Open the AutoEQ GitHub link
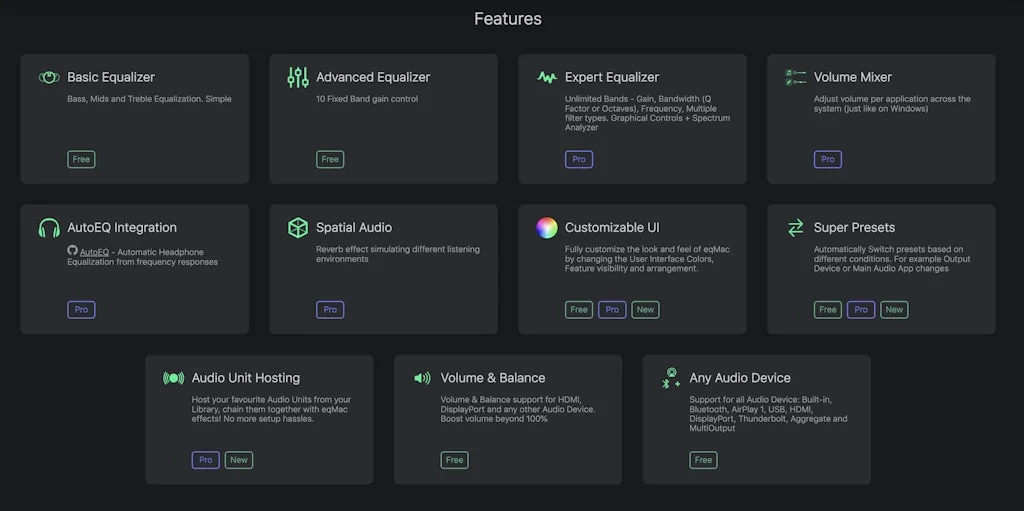This screenshot has height=511, width=1024. [x=94, y=251]
